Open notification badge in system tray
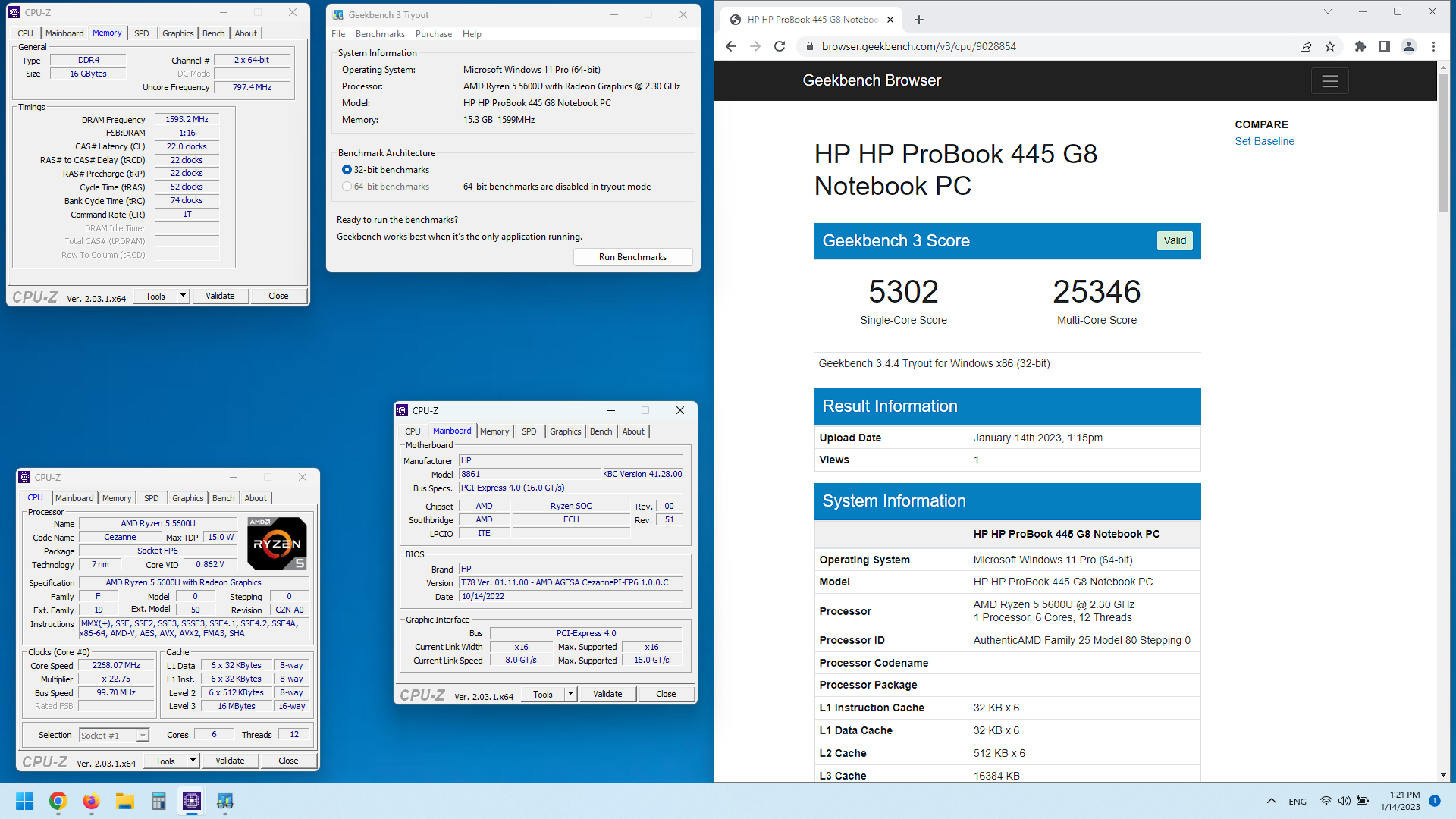 (1435, 801)
